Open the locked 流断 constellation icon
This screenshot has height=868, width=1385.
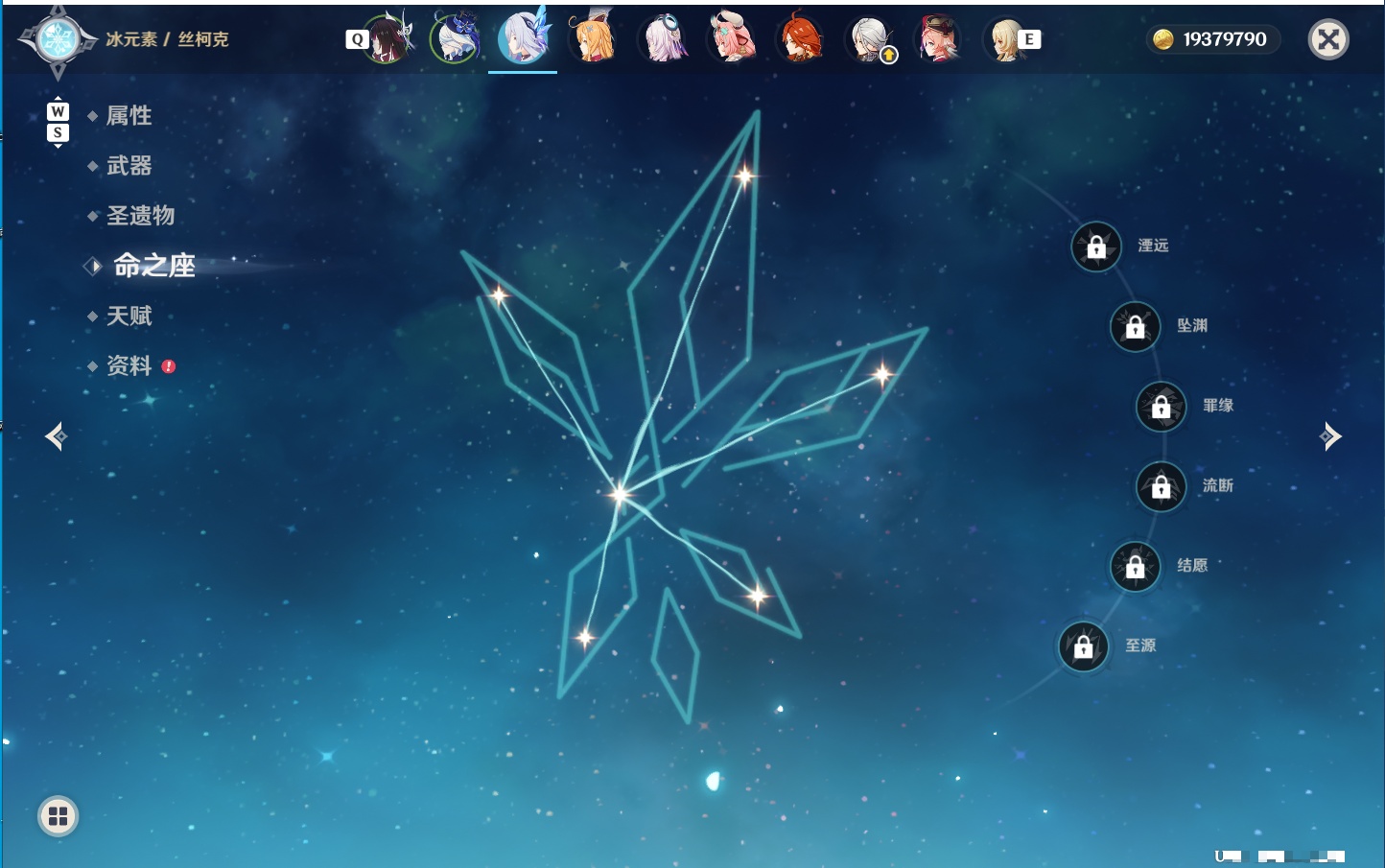point(1162,486)
